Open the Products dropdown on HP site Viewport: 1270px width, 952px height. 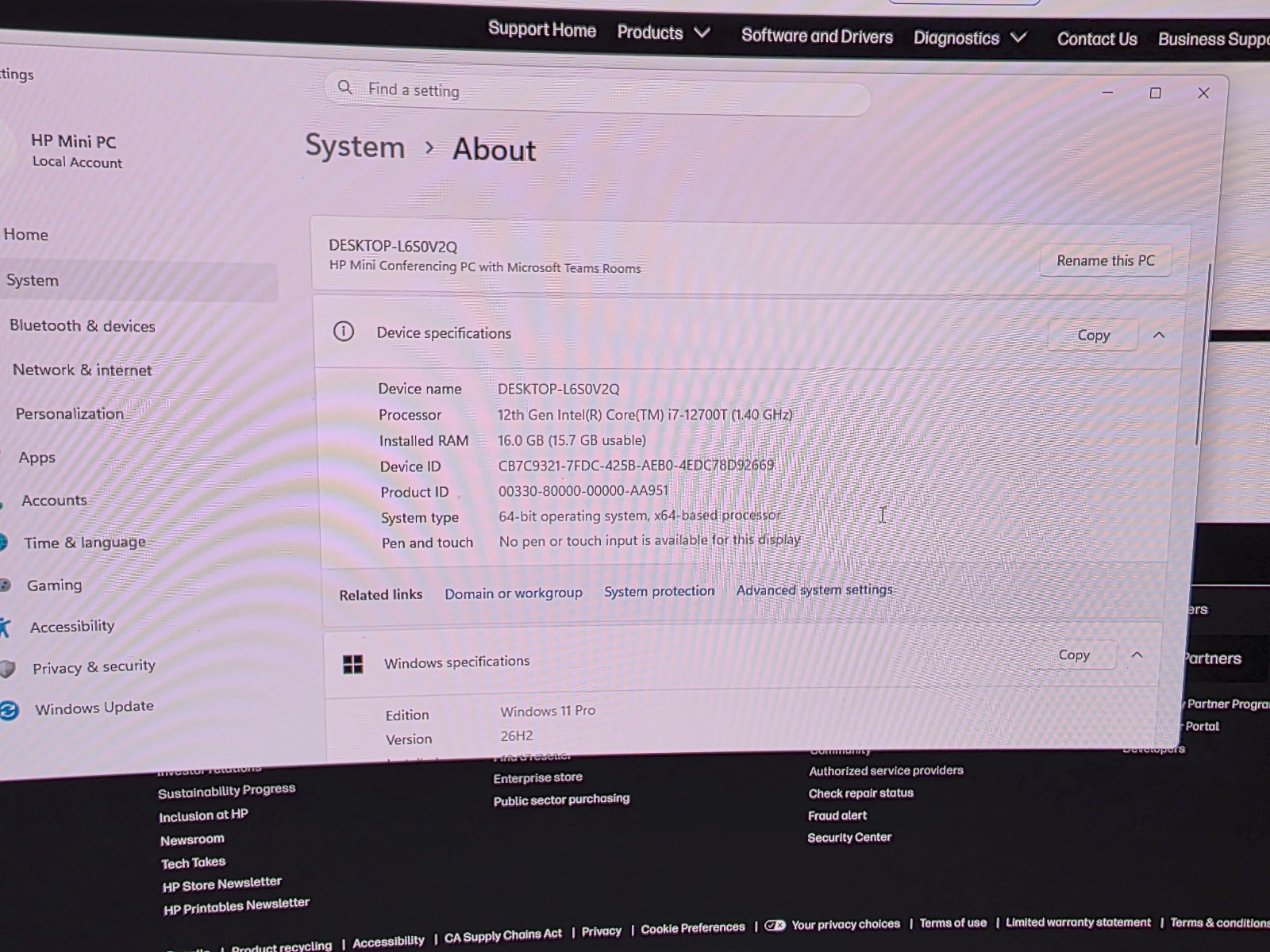(x=664, y=33)
